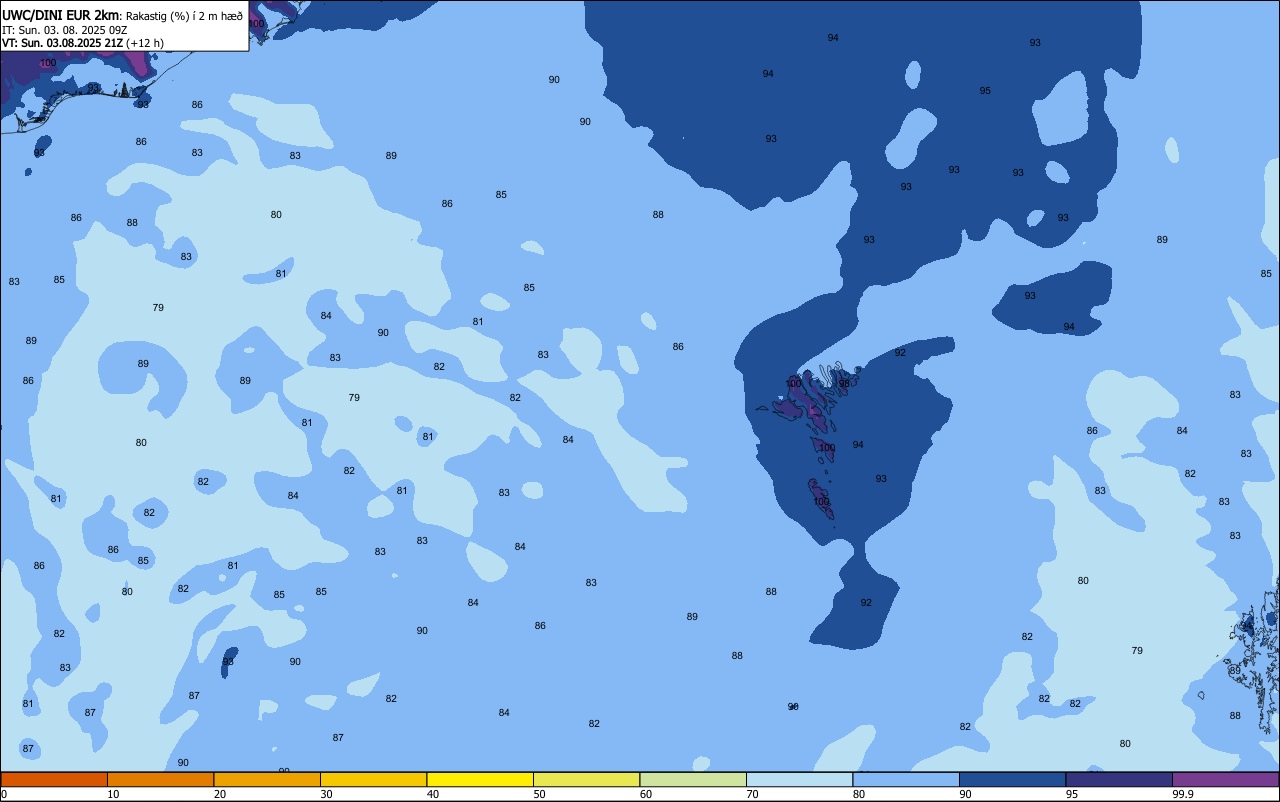Click the '60' legend scale label
This screenshot has width=1280, height=802.
646,794
